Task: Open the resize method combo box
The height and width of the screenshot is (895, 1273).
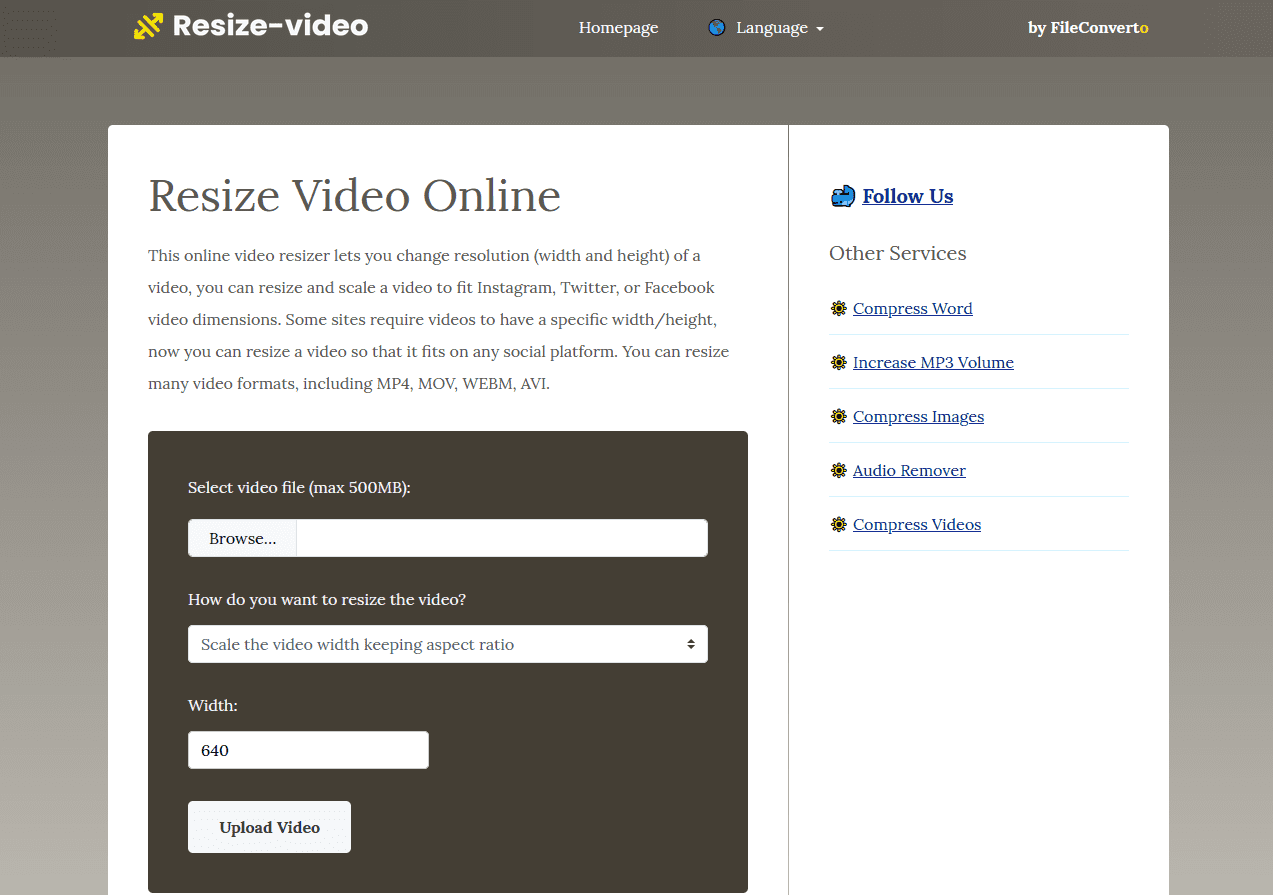Action: pyautogui.click(x=447, y=644)
